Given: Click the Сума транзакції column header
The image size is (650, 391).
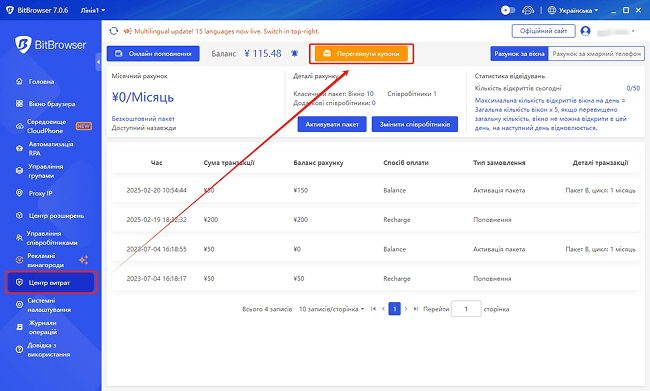Looking at the screenshot, I should (x=229, y=163).
